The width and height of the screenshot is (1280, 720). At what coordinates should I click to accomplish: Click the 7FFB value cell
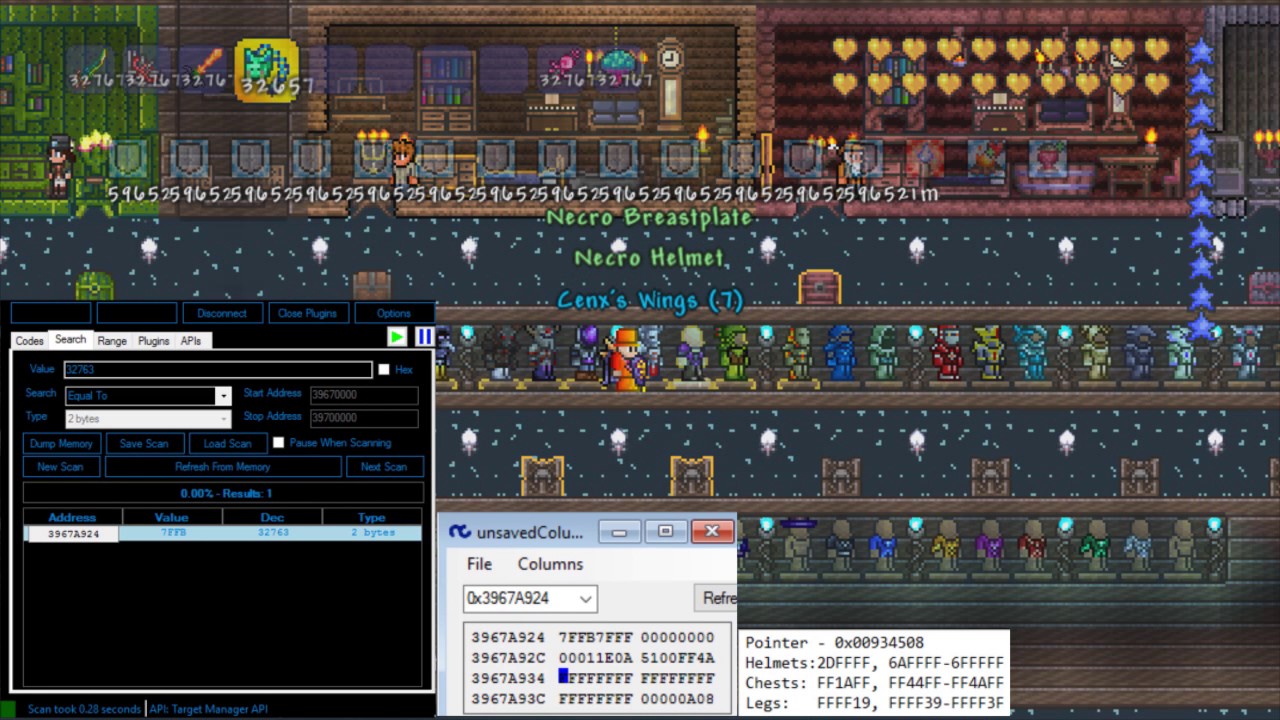point(172,533)
